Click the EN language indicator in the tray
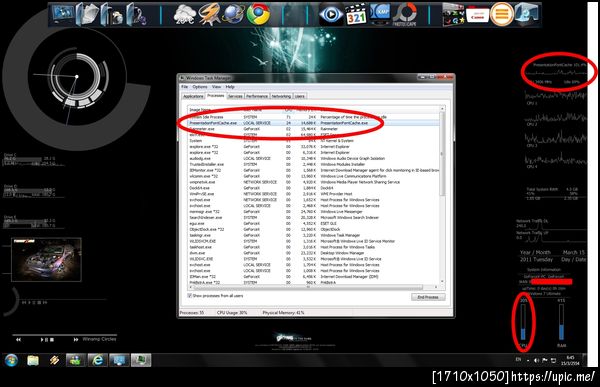Screen dimensions: 600x387 coord(518,359)
